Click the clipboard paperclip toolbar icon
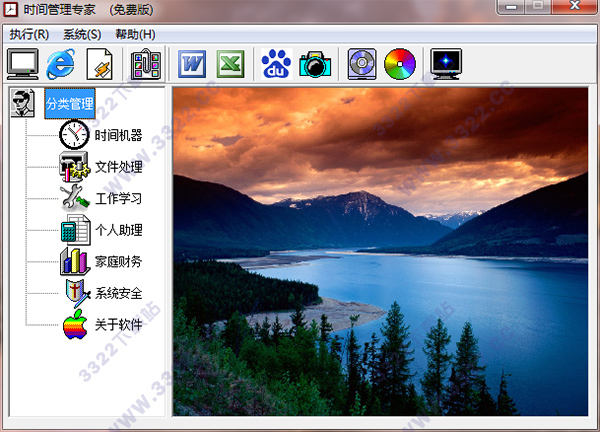The image size is (600, 432). click(x=146, y=64)
